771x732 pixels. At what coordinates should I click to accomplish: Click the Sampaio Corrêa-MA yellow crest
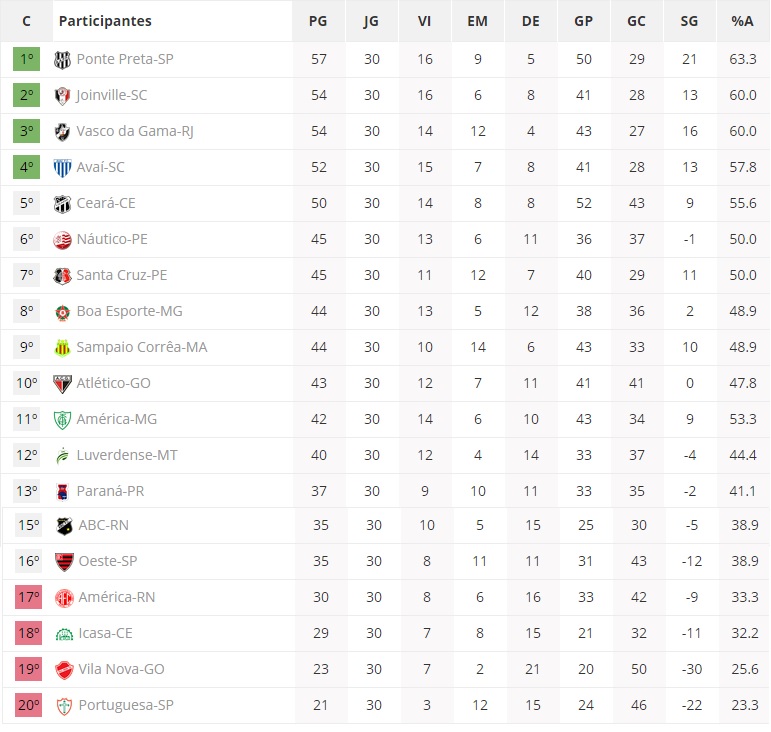(62, 348)
